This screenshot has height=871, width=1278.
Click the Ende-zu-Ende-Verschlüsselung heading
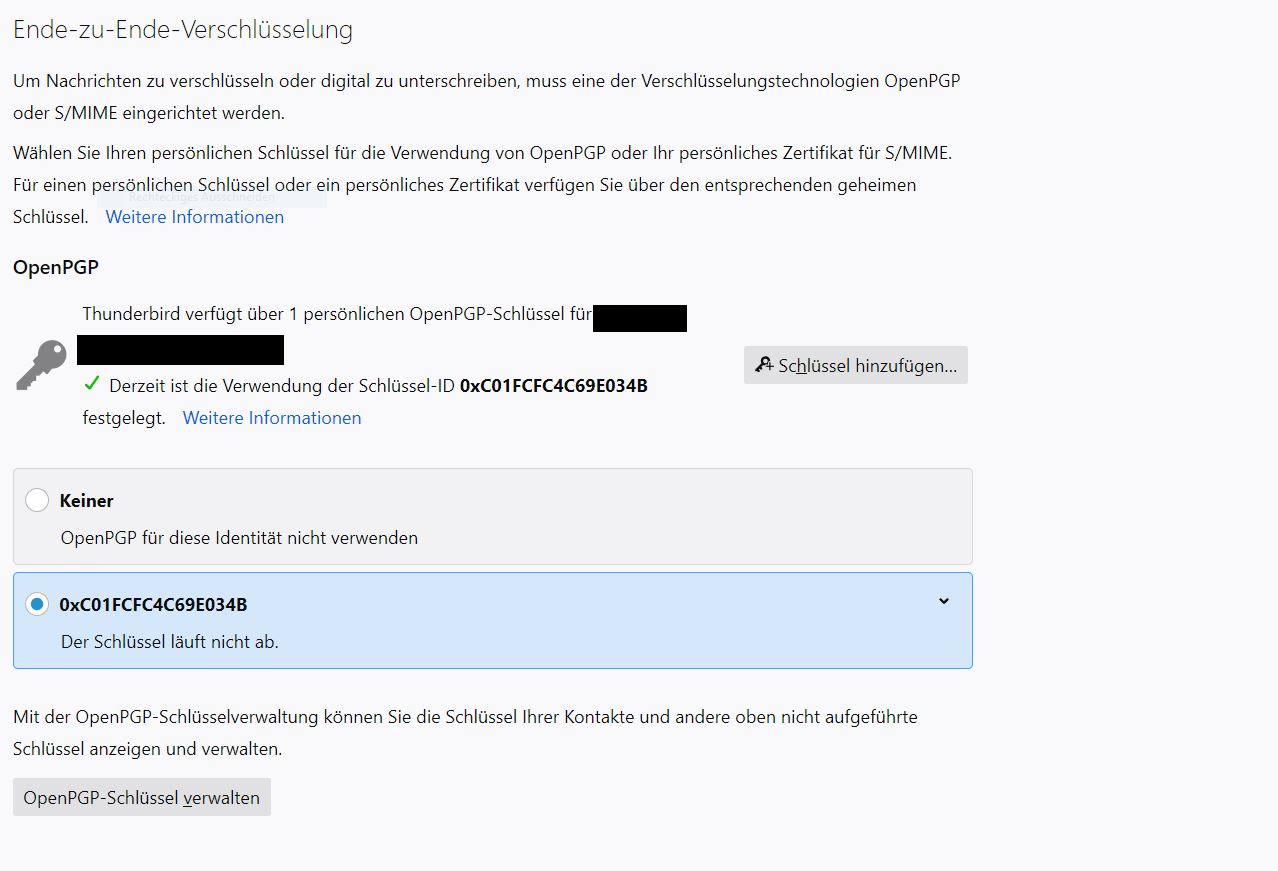click(x=183, y=30)
